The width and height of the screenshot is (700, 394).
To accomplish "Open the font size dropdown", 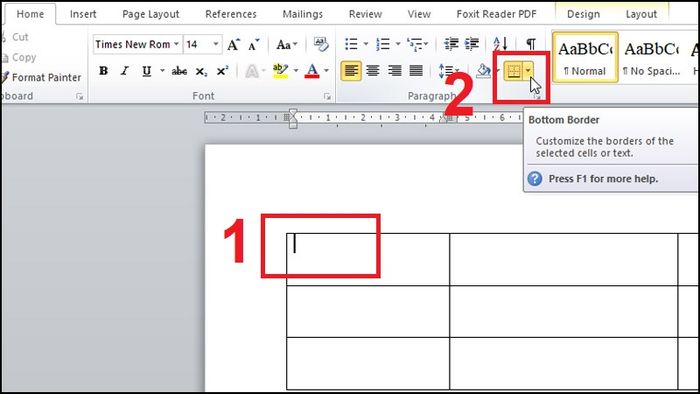I will 216,44.
